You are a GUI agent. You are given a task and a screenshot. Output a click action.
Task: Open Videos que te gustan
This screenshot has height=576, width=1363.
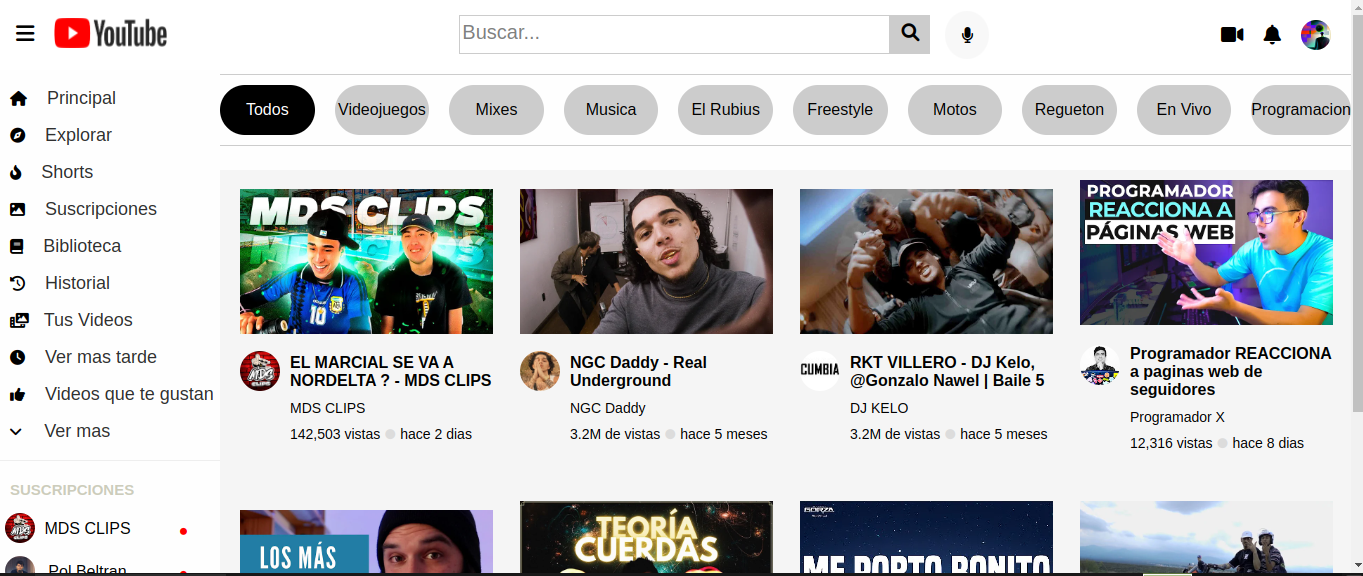click(129, 394)
